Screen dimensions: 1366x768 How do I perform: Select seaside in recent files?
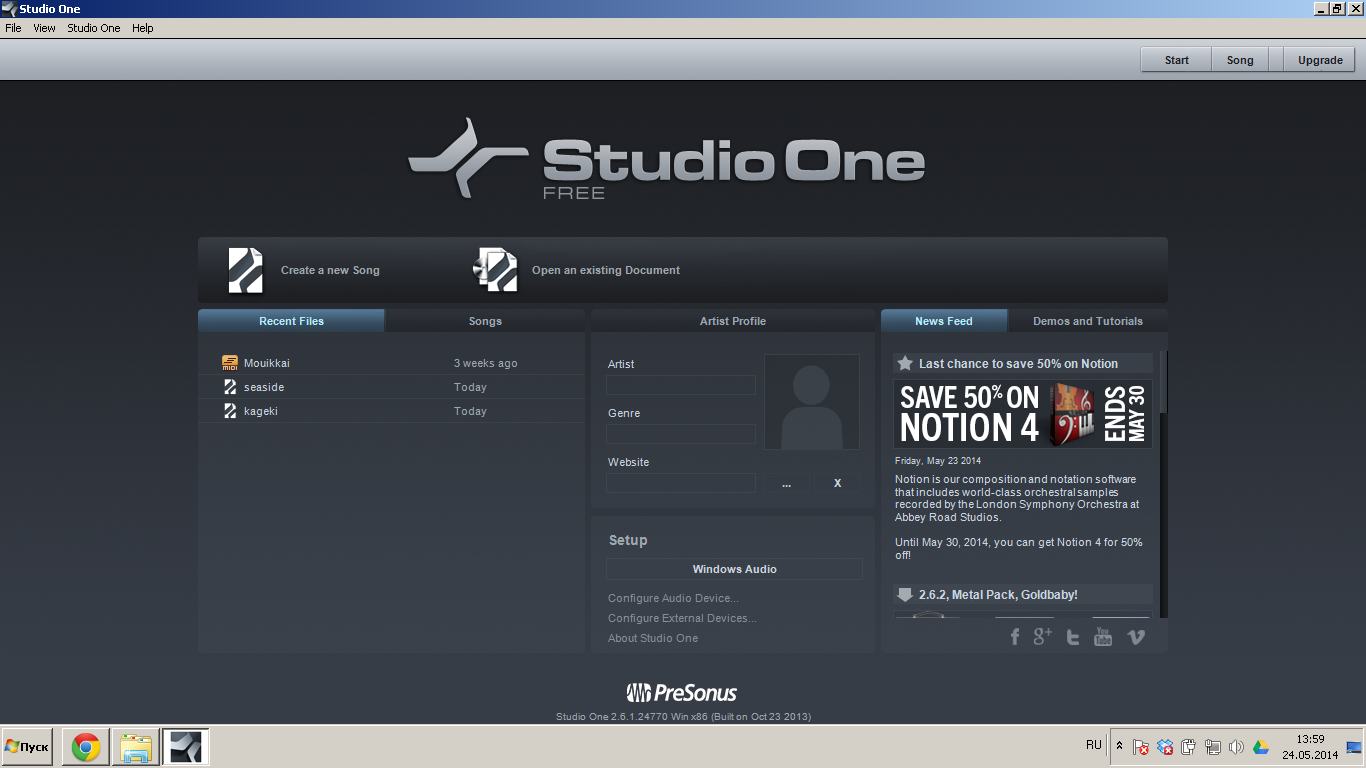391,387
